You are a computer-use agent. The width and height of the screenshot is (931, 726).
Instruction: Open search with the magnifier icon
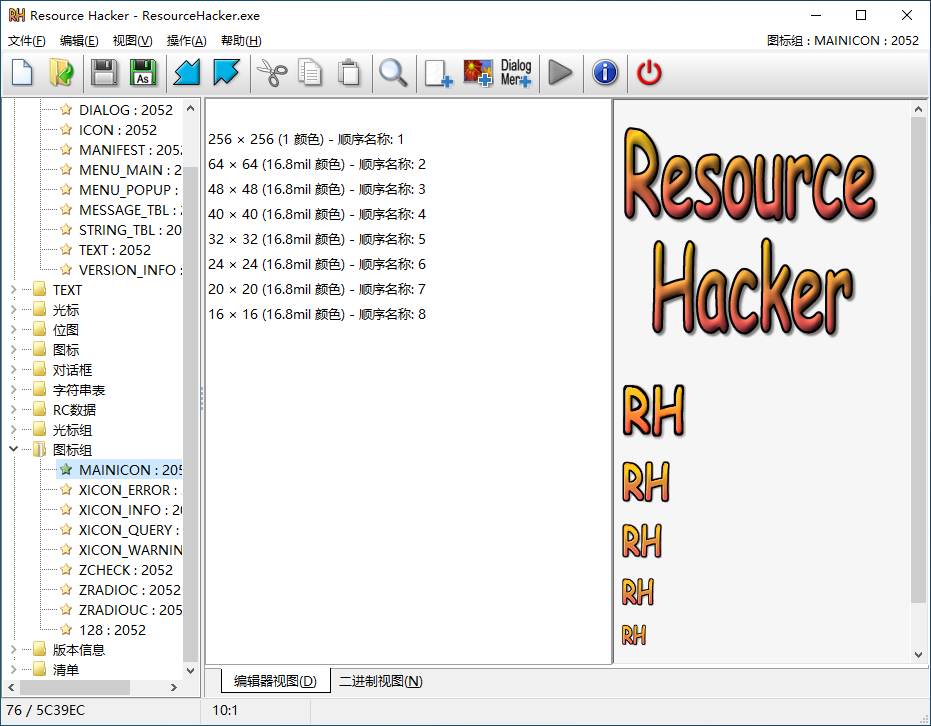coord(393,73)
